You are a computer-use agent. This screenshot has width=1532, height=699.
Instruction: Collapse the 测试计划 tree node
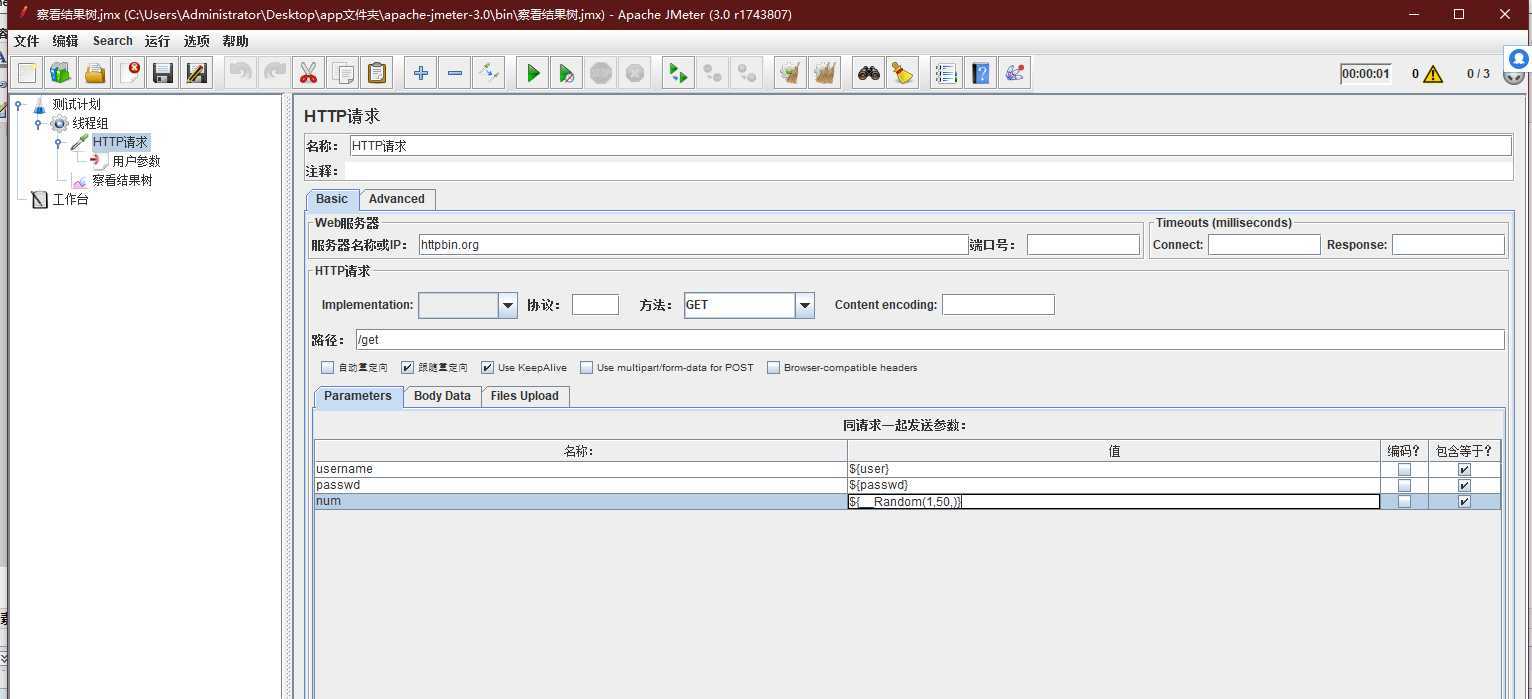(18, 104)
